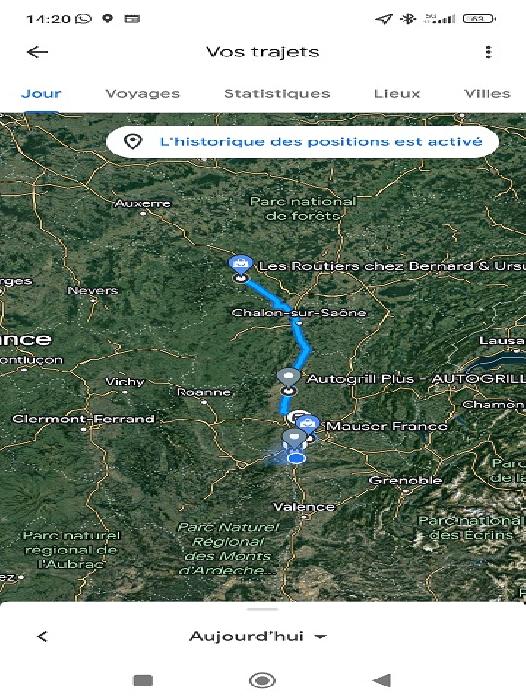Tap the Android home circle button

(262, 680)
